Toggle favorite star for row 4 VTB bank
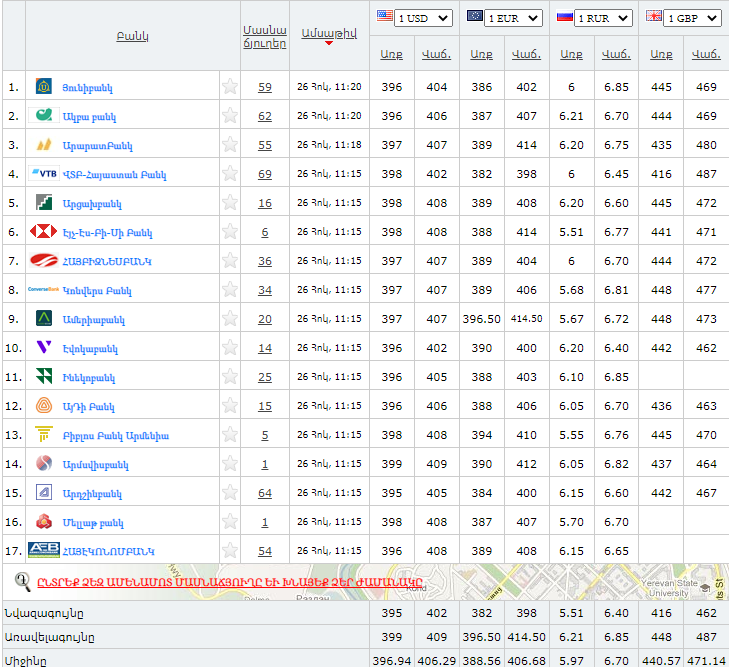Screen dimensions: 729x667 pyautogui.click(x=230, y=173)
